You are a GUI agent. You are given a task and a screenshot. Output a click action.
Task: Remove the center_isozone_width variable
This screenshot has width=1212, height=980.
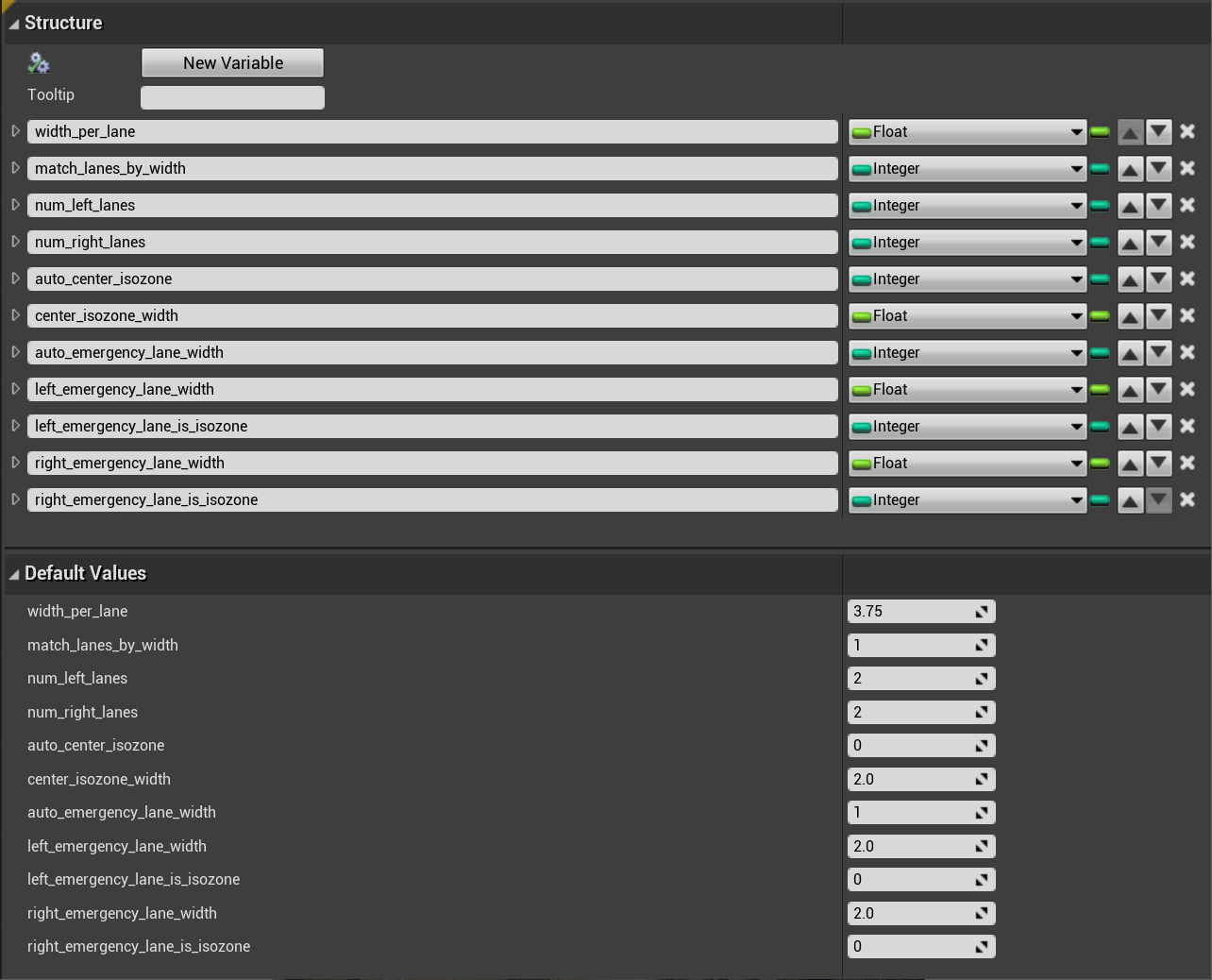[1187, 316]
